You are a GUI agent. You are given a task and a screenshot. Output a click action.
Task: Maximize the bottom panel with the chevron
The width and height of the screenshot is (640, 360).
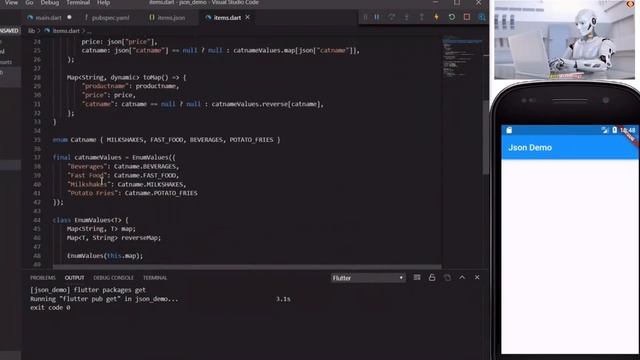(x=462, y=278)
